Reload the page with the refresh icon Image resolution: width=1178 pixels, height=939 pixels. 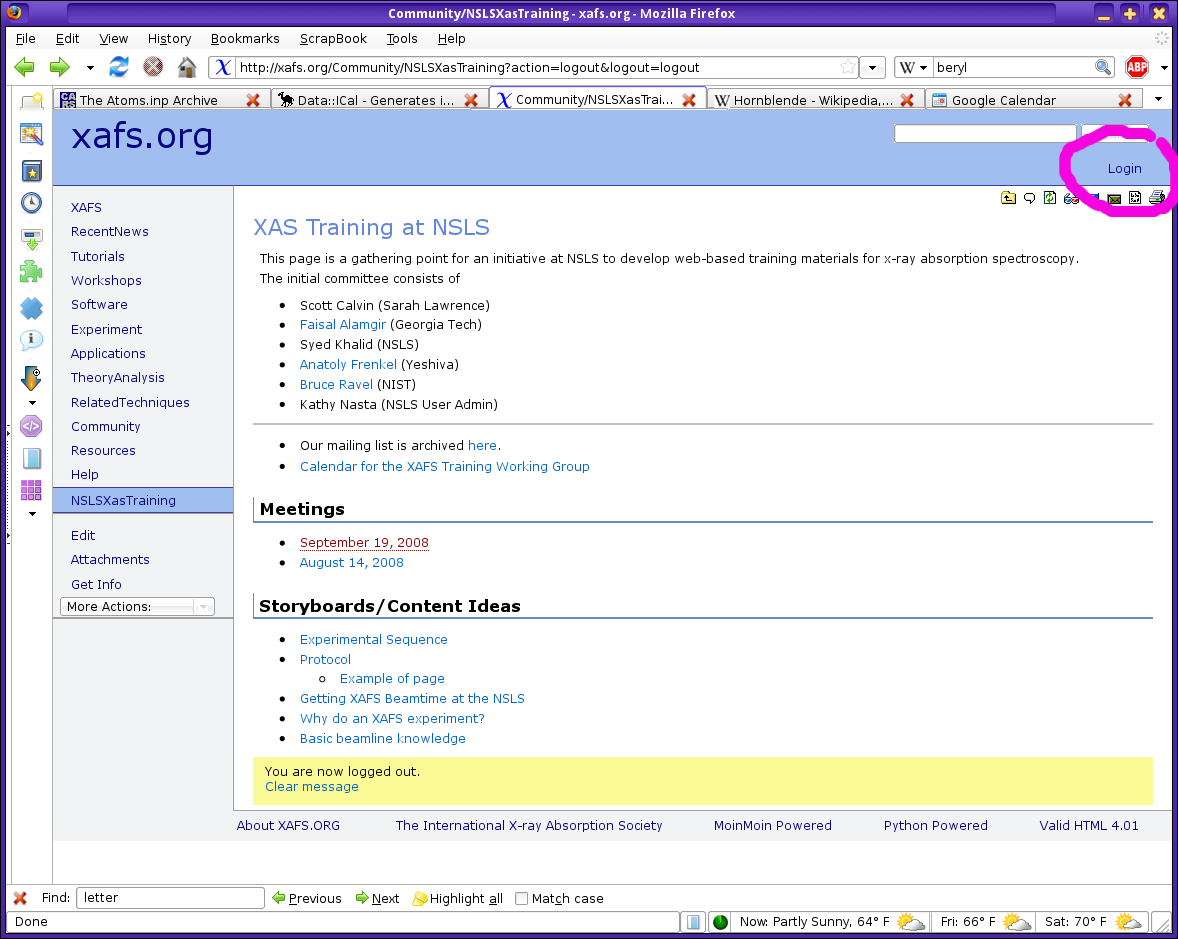click(119, 67)
